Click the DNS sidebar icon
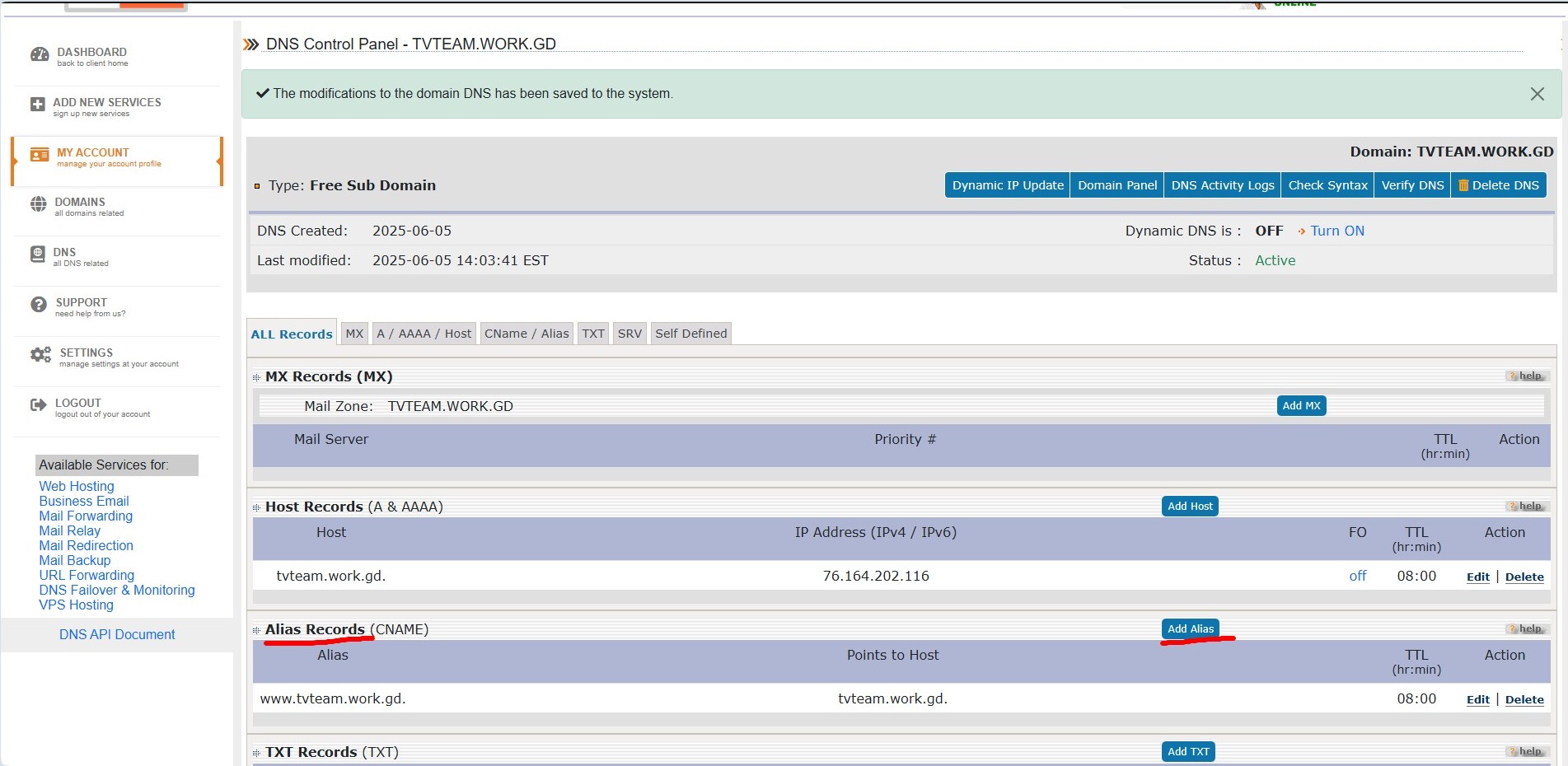The image size is (1568, 766). pyautogui.click(x=38, y=255)
